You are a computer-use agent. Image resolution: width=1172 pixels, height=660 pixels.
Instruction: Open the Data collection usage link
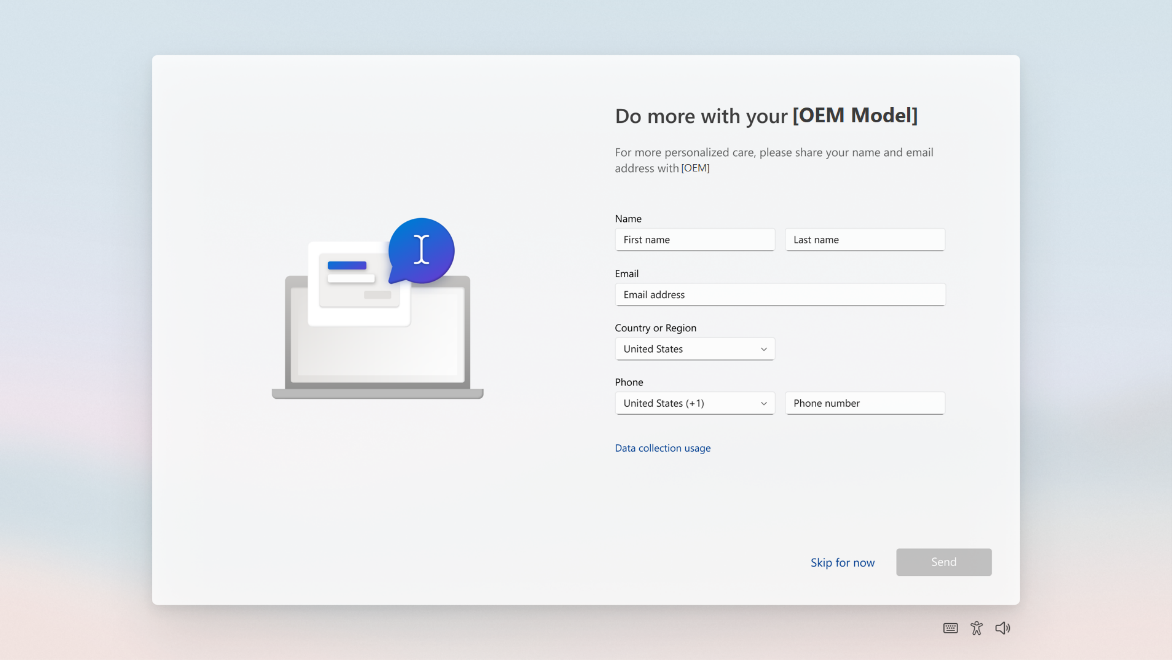tap(663, 448)
